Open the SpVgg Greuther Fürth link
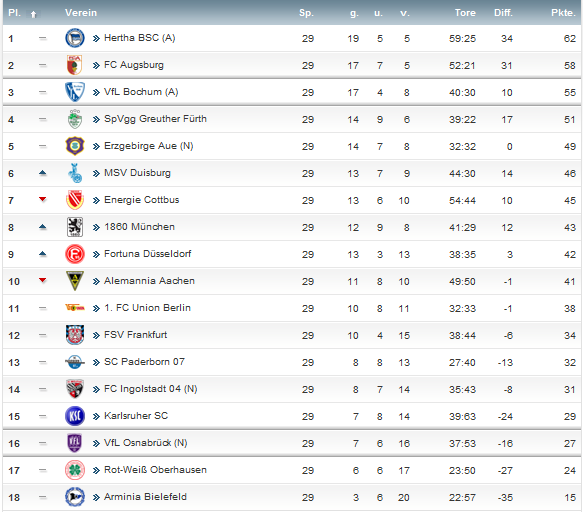Image resolution: width=583 pixels, height=512 pixels. click(155, 119)
